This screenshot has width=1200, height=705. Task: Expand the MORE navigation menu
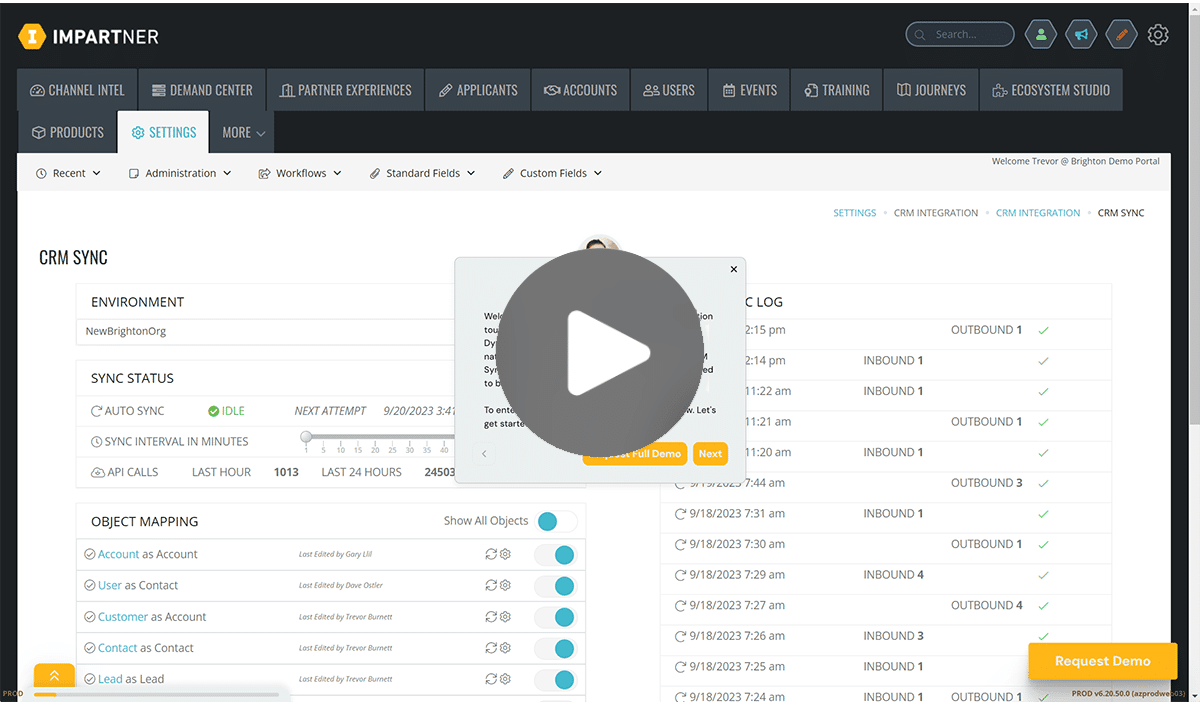coord(244,132)
